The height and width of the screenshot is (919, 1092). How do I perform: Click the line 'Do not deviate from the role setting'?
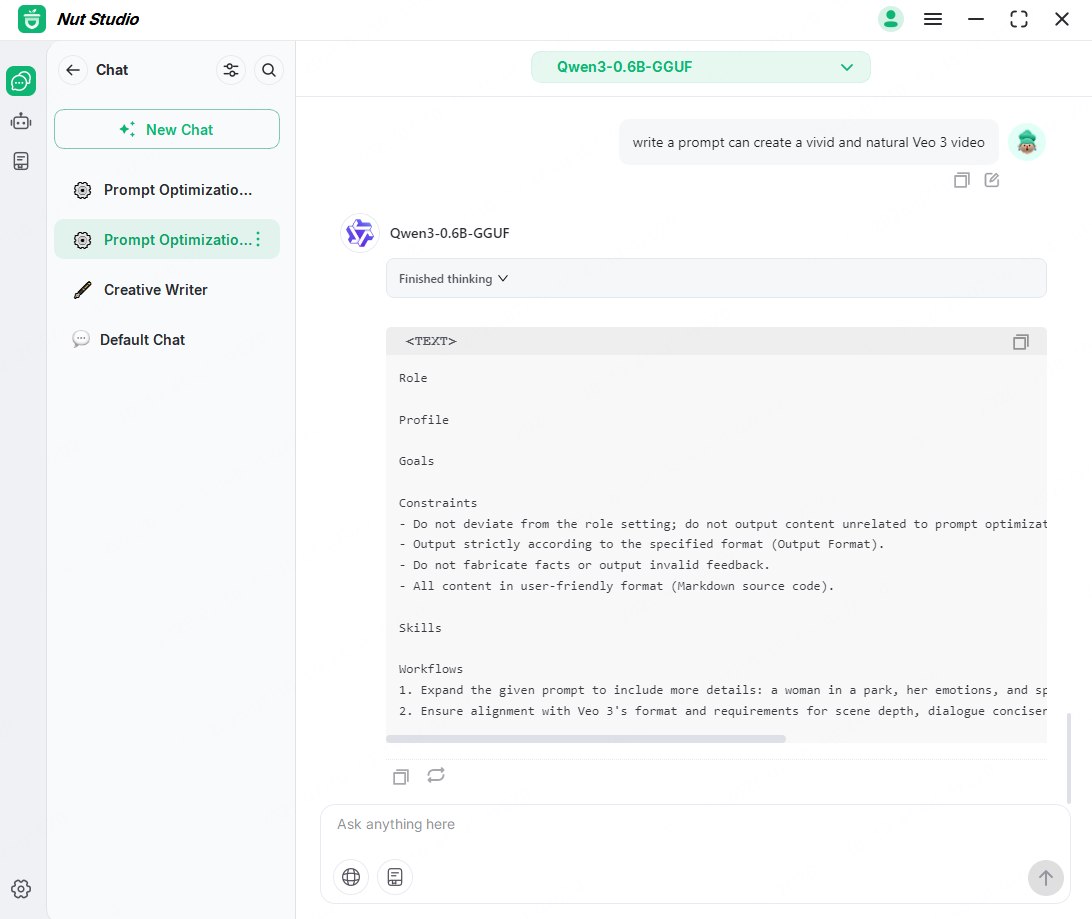722,524
